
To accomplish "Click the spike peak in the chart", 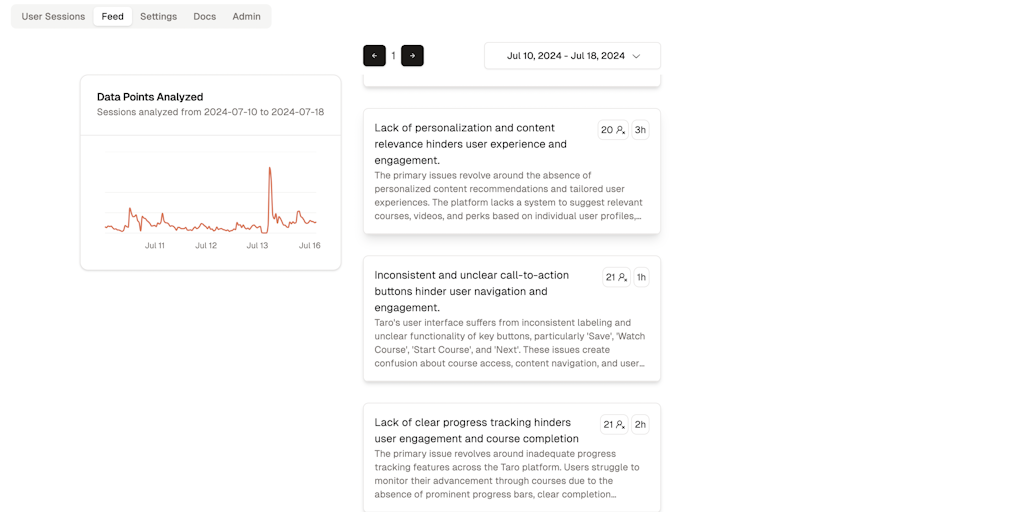I will (270, 168).
